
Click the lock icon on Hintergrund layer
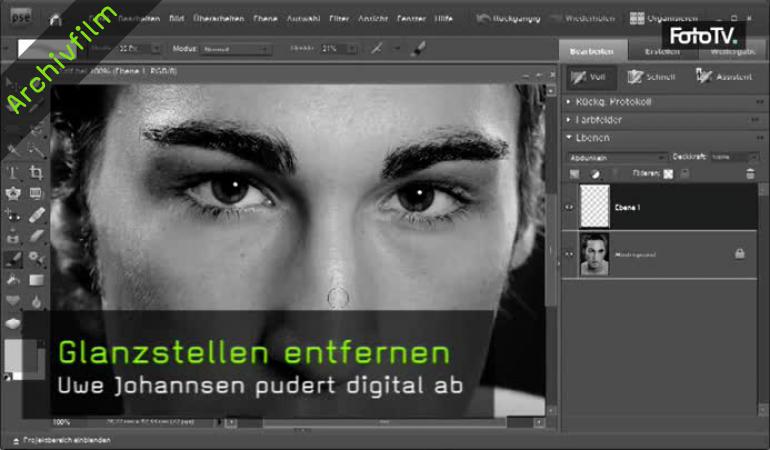(x=740, y=253)
